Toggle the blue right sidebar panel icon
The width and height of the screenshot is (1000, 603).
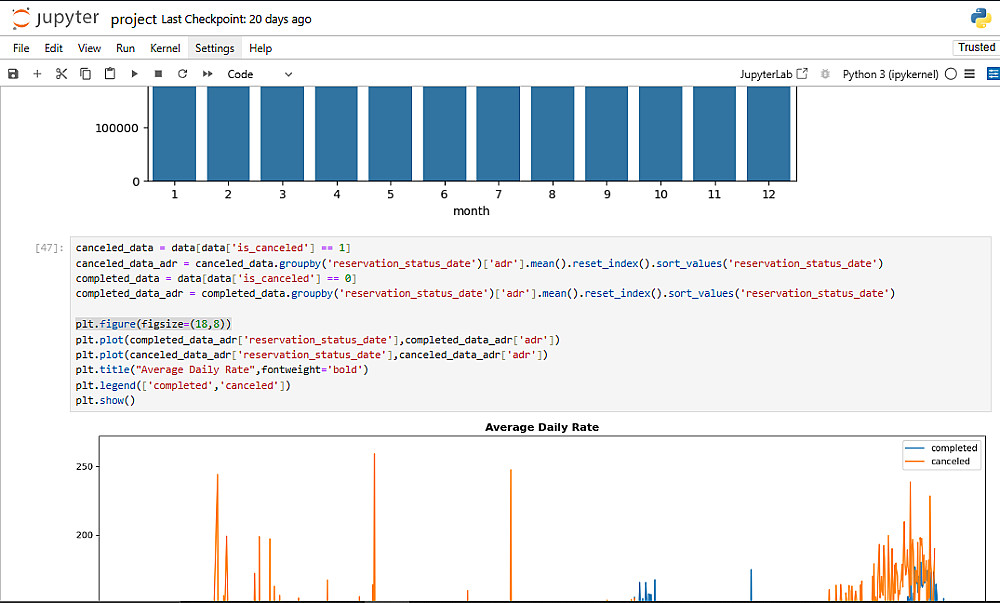pyautogui.click(x=992, y=74)
